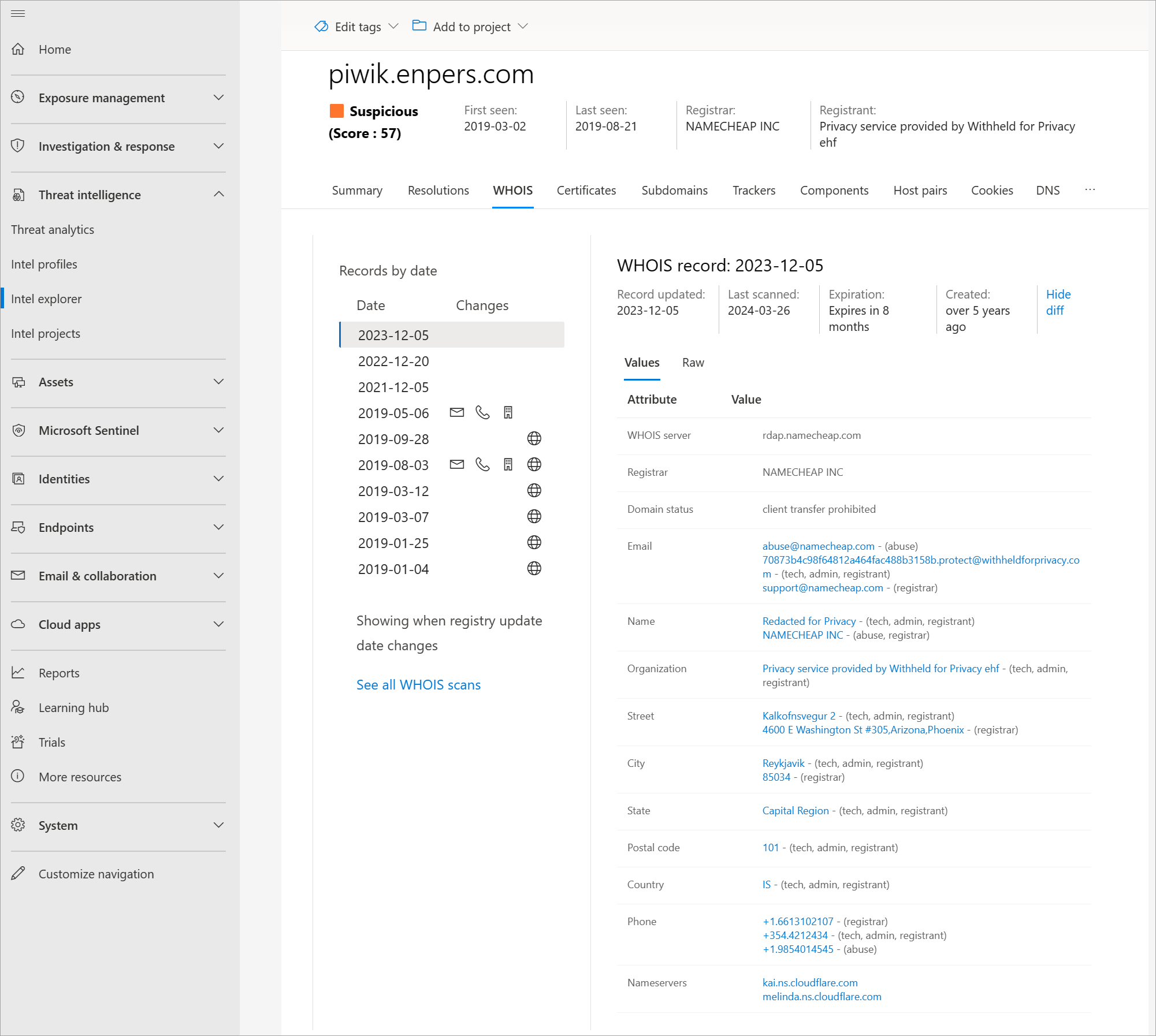Click the hamburger menu icon
Image resolution: width=1156 pixels, height=1036 pixels.
point(18,13)
